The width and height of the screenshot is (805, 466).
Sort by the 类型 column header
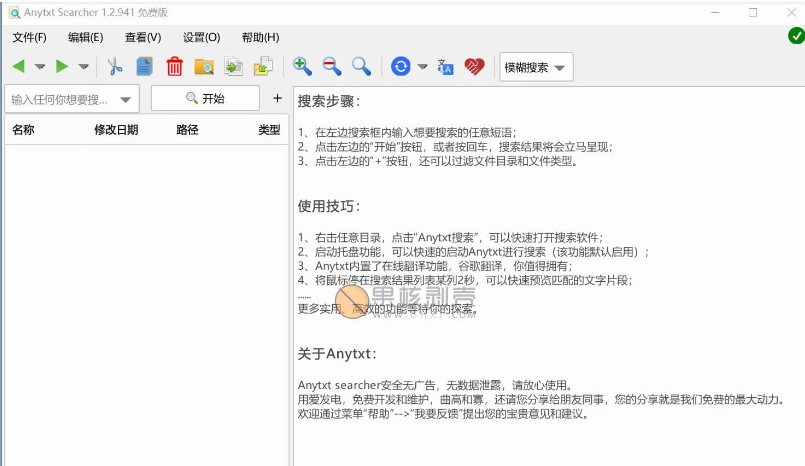click(x=269, y=130)
